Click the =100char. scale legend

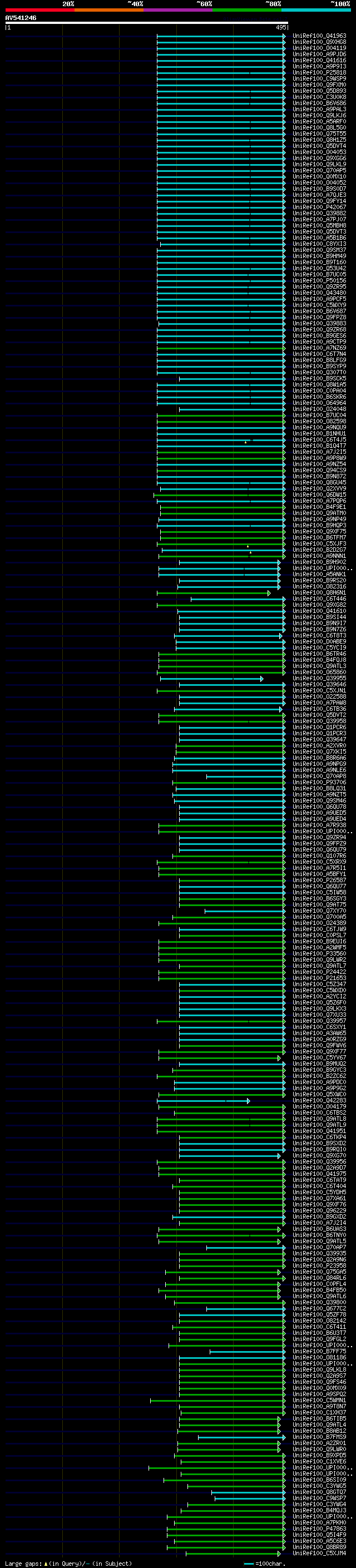click(265, 1563)
